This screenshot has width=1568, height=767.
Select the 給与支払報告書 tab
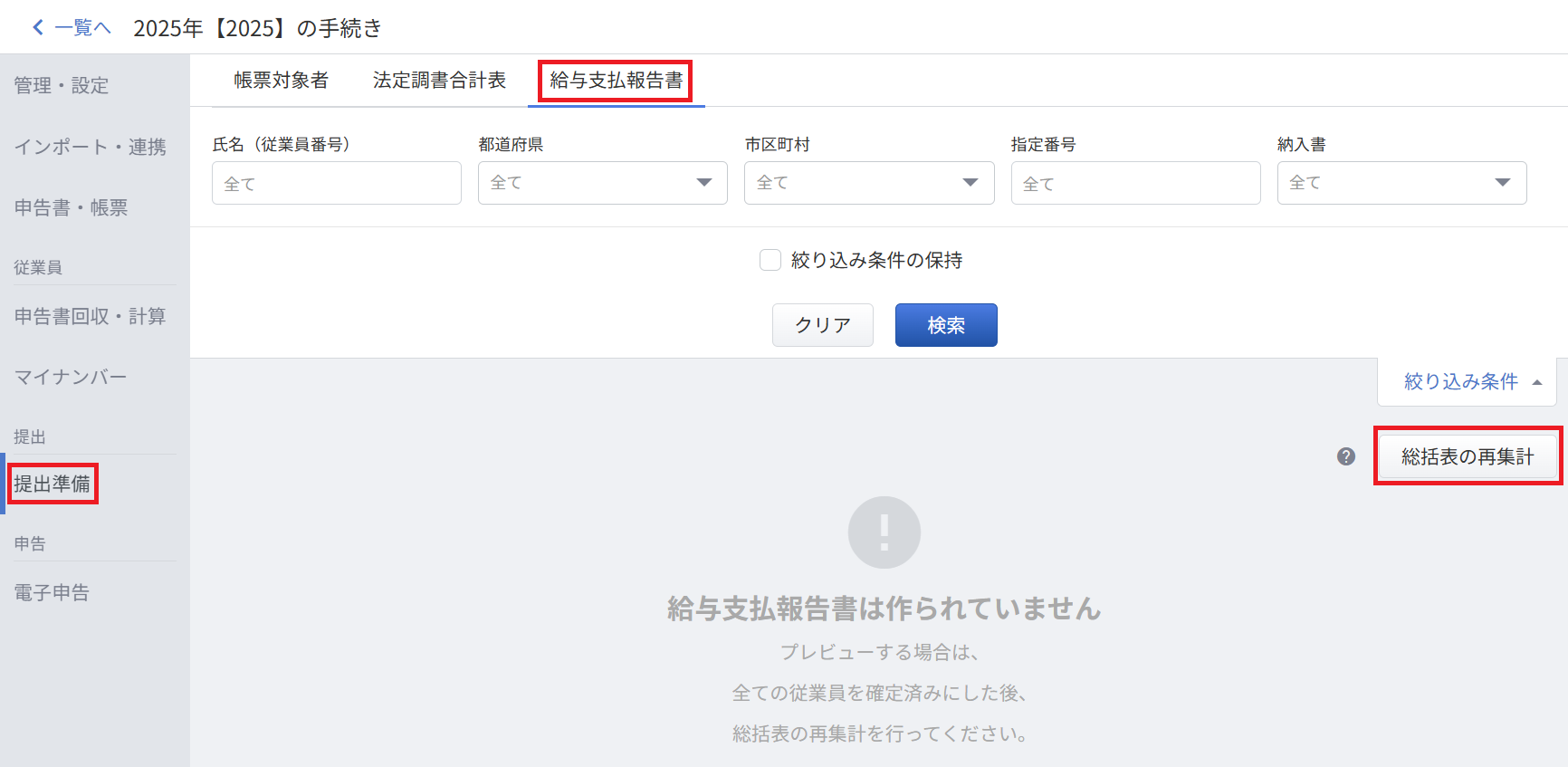pyautogui.click(x=616, y=81)
